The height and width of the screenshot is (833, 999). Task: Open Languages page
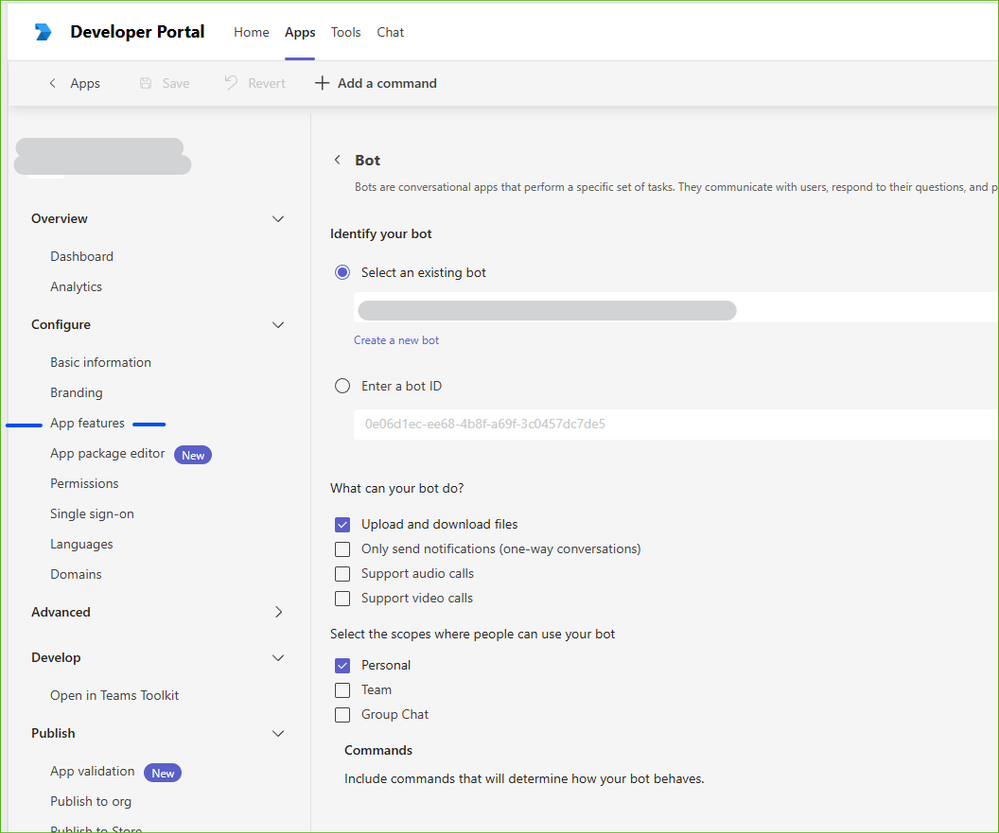[81, 544]
